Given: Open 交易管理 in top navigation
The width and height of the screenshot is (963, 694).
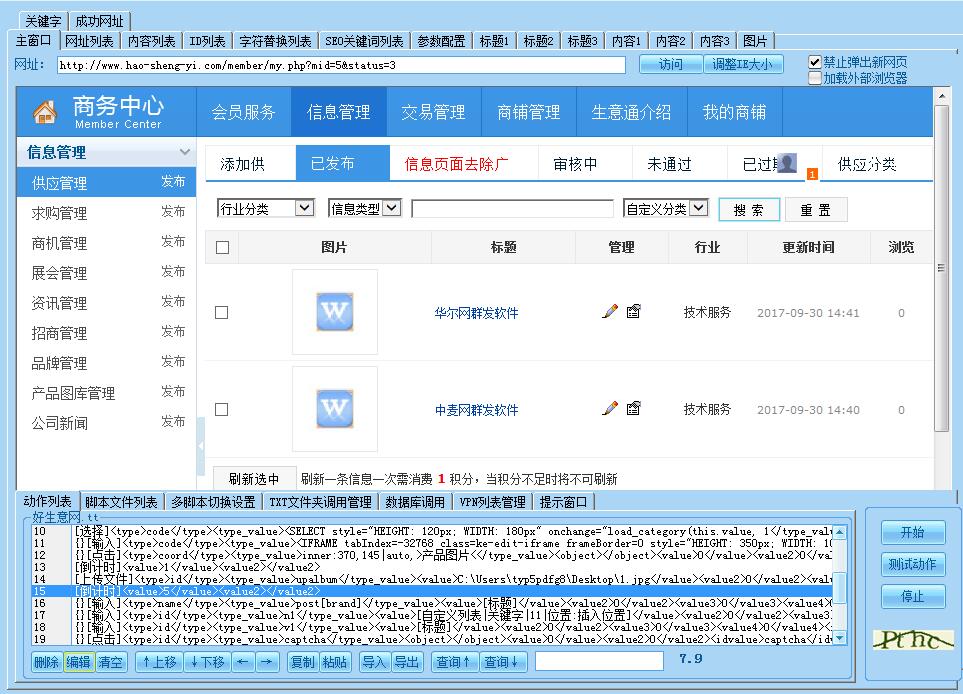Looking at the screenshot, I should [433, 112].
